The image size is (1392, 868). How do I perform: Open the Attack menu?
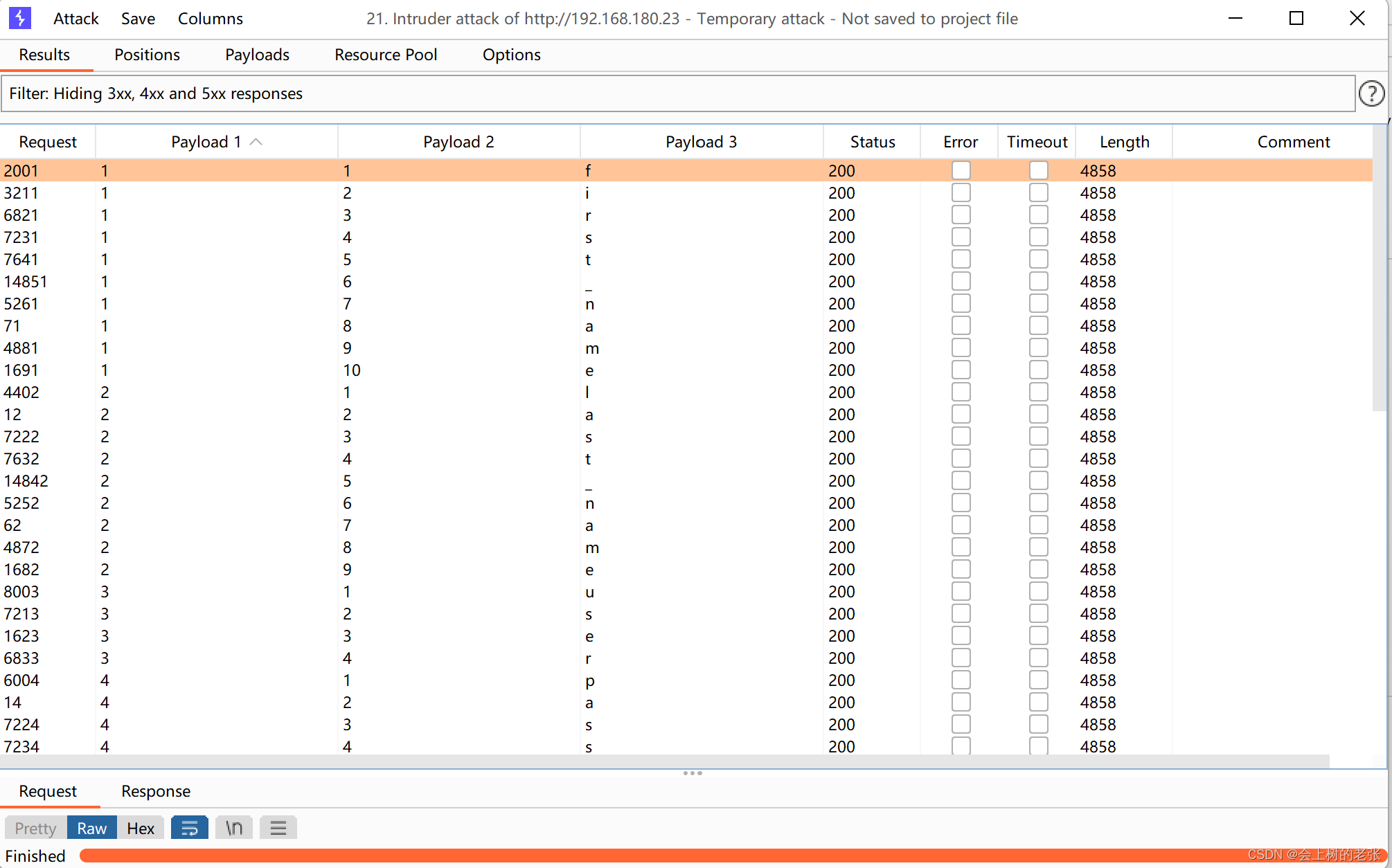(x=76, y=19)
